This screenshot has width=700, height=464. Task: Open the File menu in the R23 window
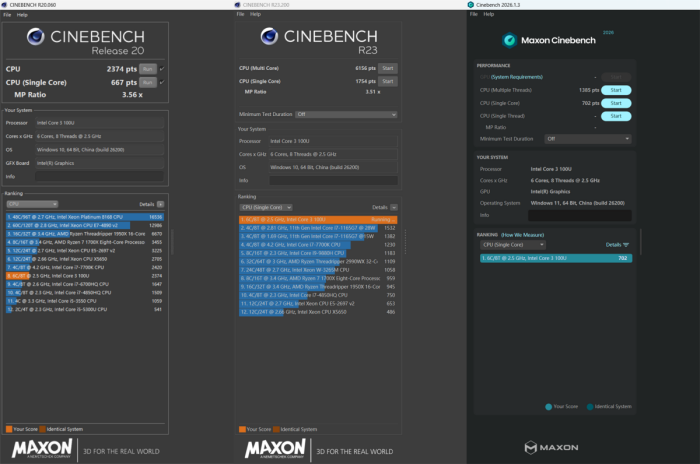pos(241,14)
